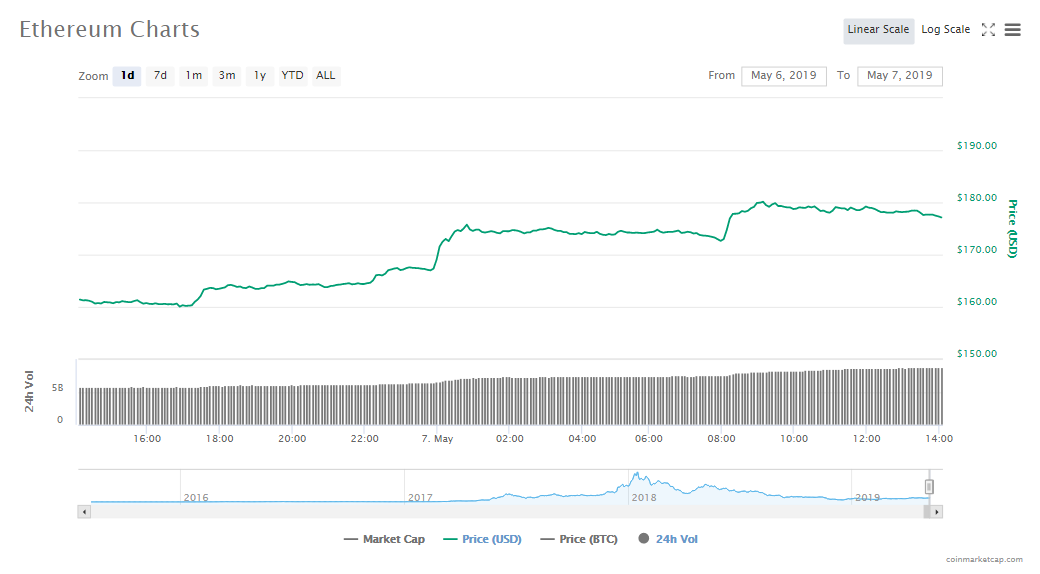Viewport: 1040px width, 574px height.
Task: Click the navigator scrollbar right arrow
Action: 936,512
